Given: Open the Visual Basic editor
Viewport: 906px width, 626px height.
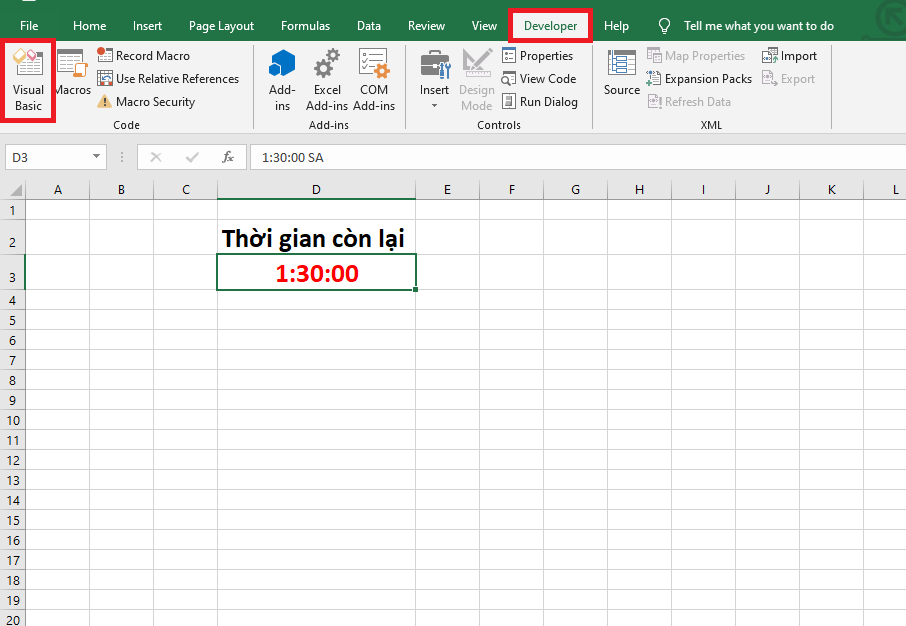Looking at the screenshot, I should point(28,80).
